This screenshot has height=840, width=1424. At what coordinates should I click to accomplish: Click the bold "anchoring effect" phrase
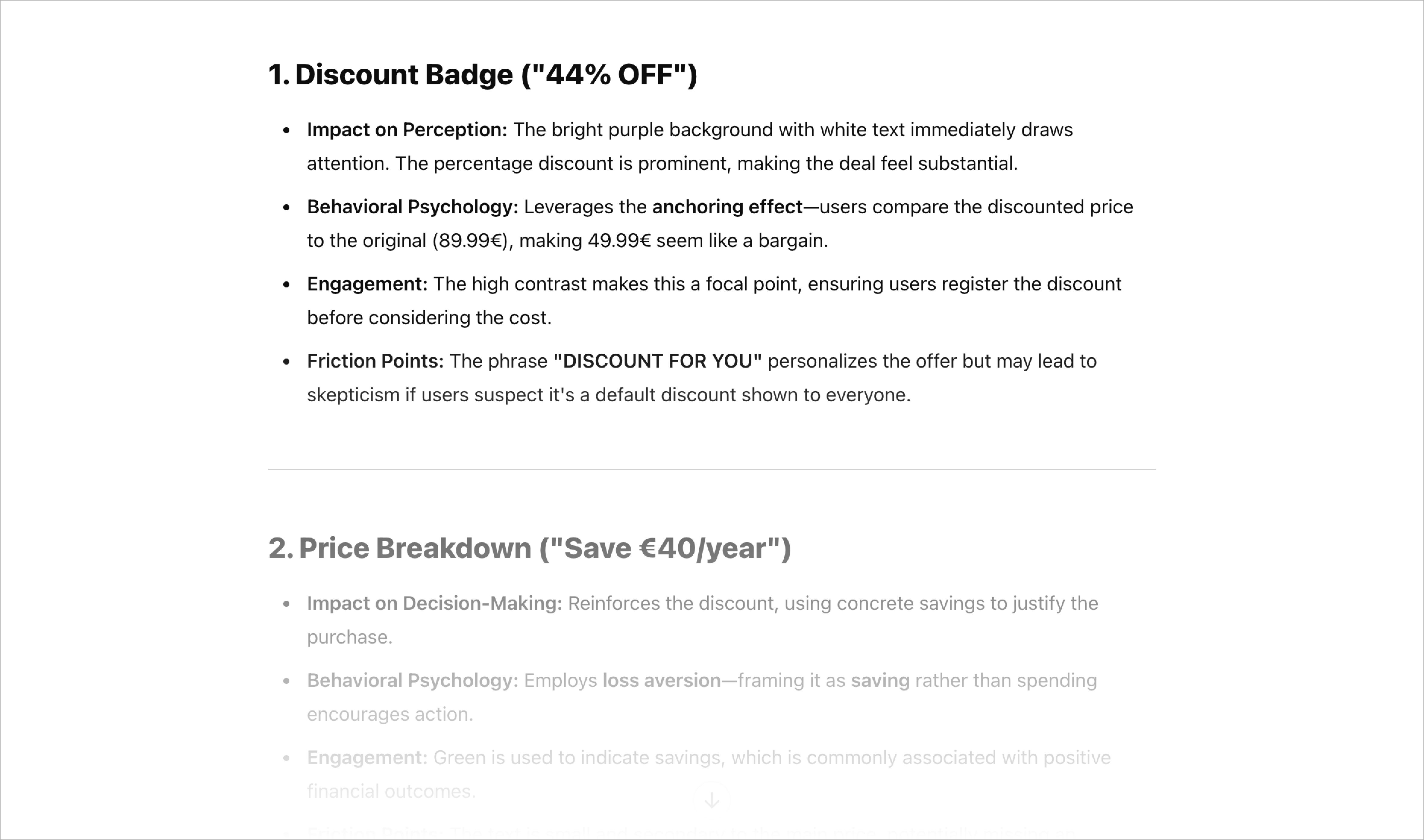(728, 207)
